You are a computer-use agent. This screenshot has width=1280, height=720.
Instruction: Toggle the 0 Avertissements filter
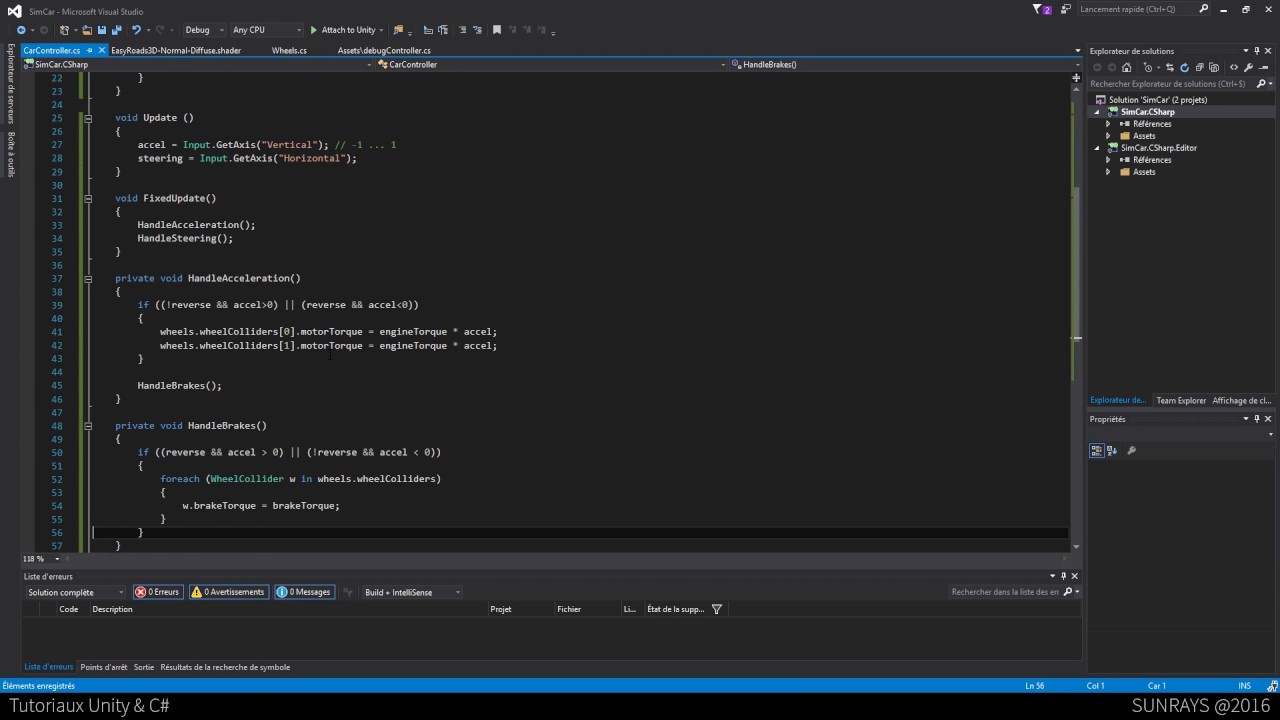228,592
